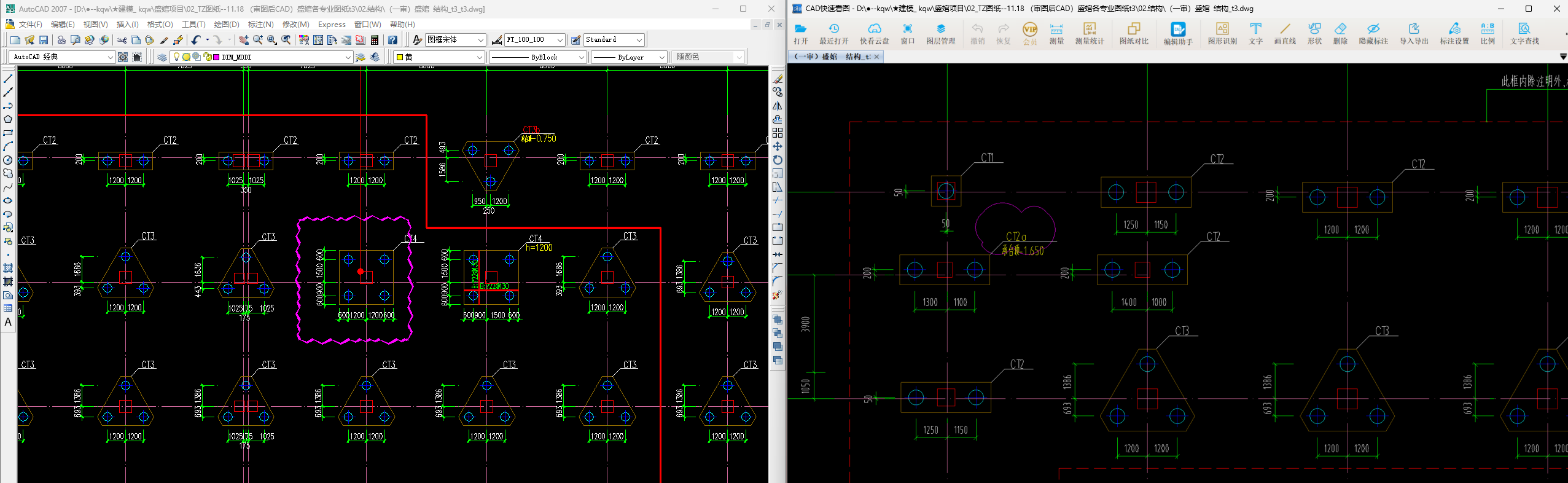Viewport: 1568px width, 483px height.
Task: Click the Workspace settings gear icon
Action: (123, 57)
